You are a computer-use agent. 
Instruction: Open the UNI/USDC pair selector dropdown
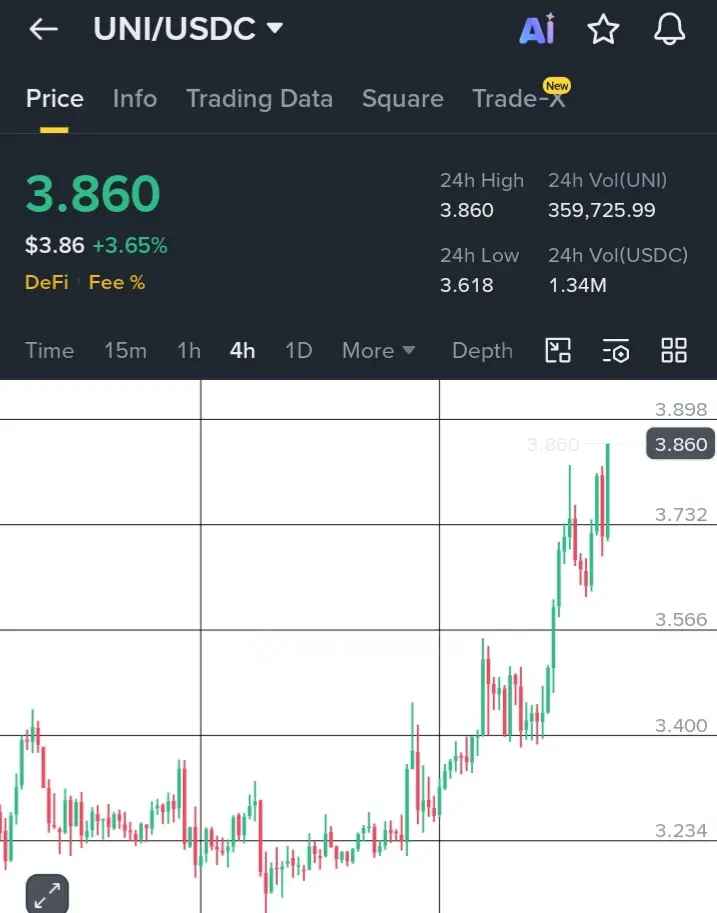[x=188, y=29]
